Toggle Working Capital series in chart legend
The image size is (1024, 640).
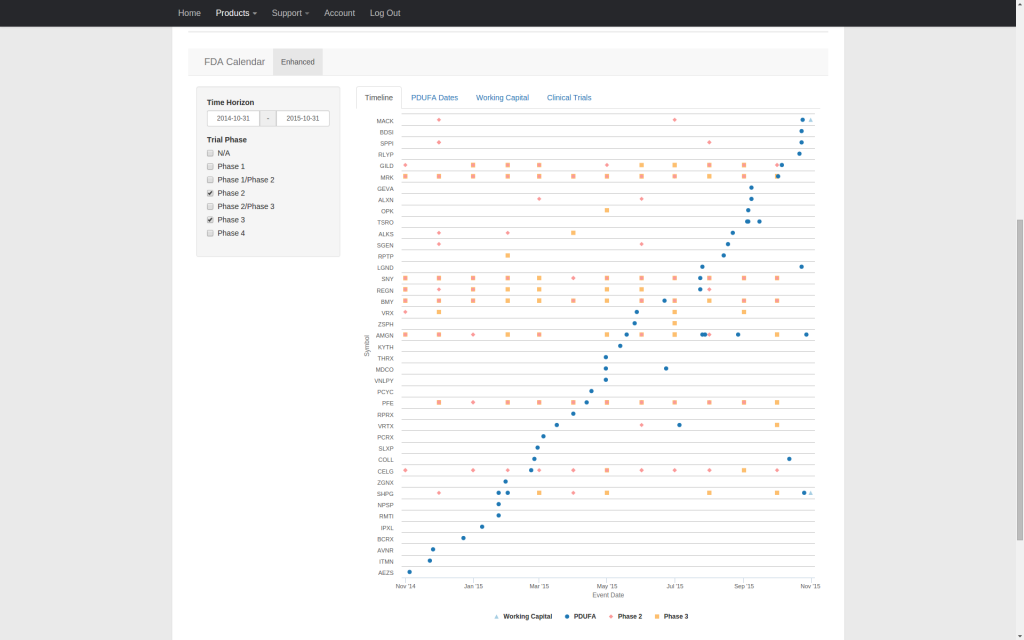coord(523,616)
